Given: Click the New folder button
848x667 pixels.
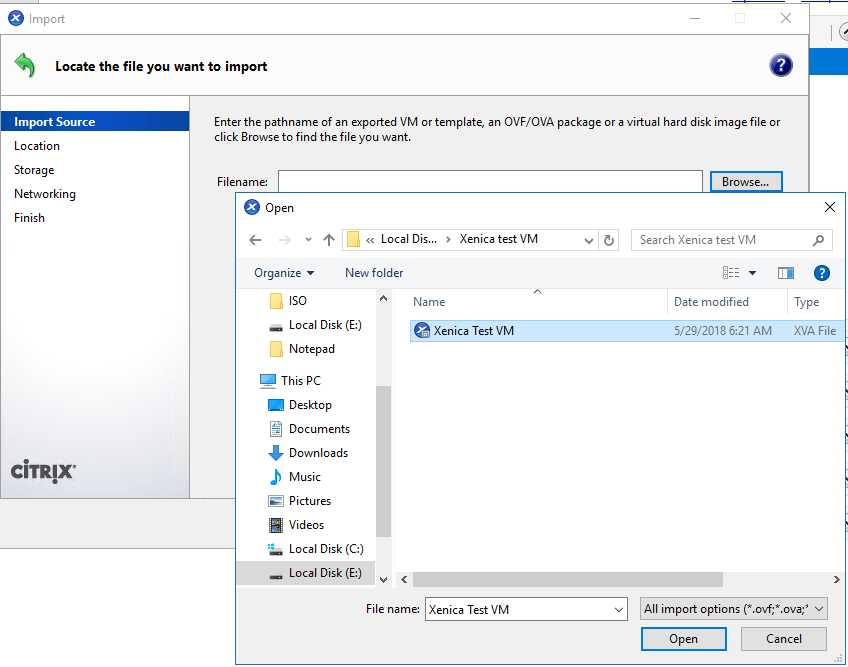Looking at the screenshot, I should pyautogui.click(x=374, y=273).
